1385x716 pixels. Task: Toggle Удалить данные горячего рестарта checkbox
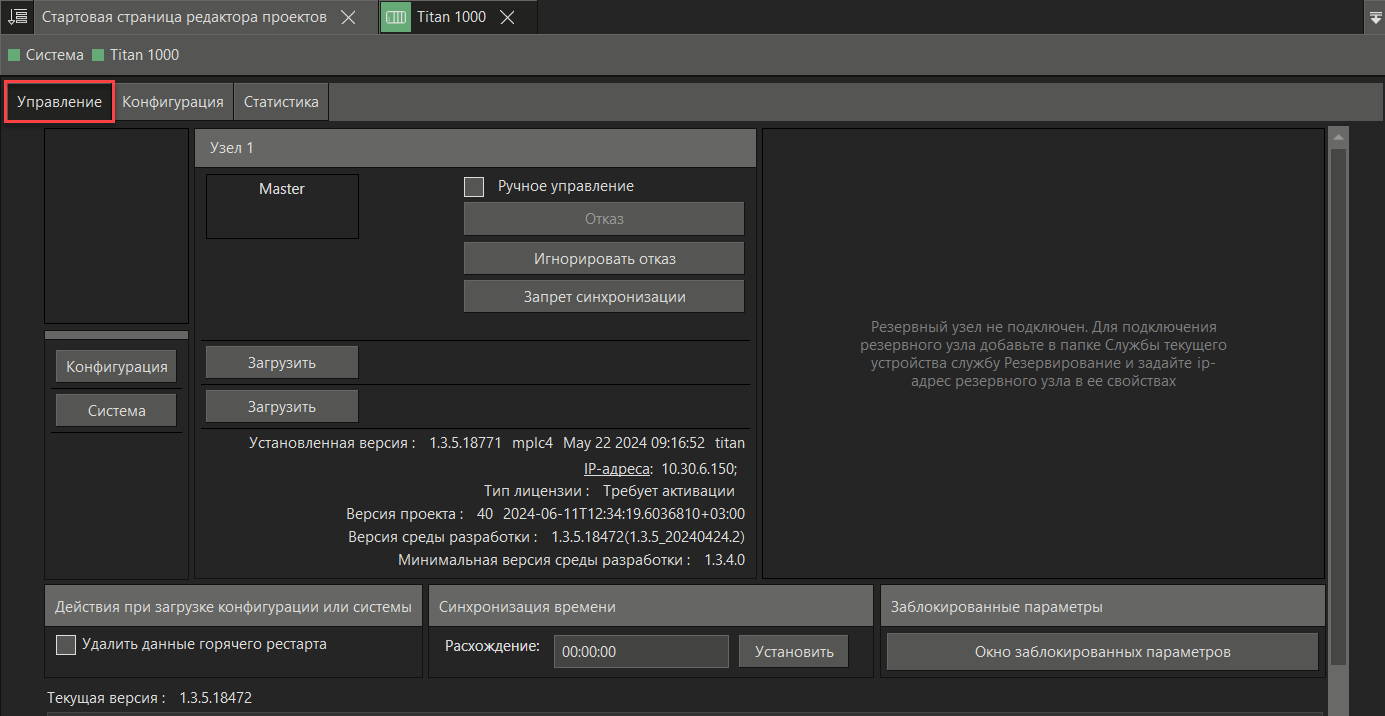[x=66, y=645]
